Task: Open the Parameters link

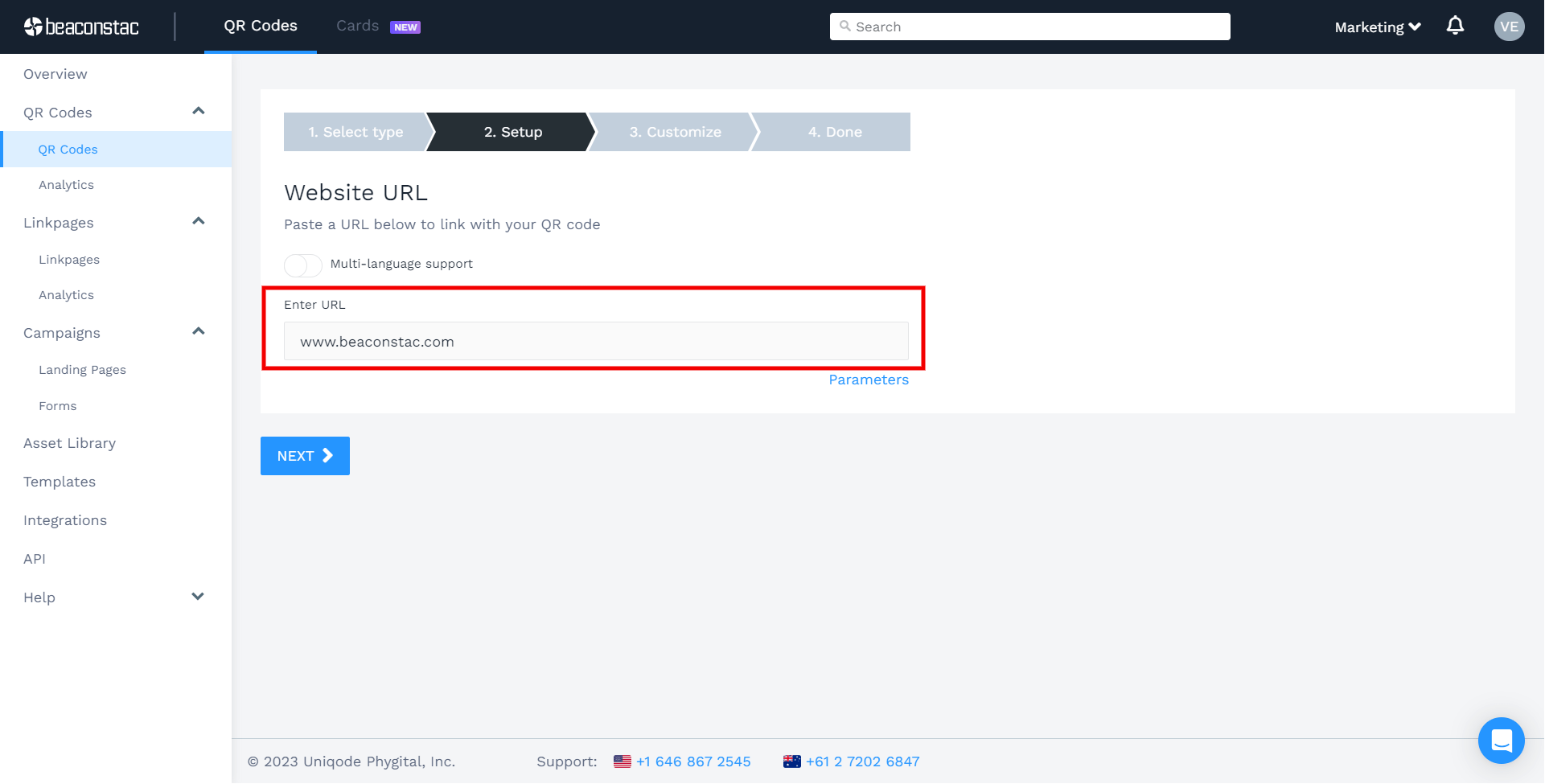Action: click(x=868, y=380)
